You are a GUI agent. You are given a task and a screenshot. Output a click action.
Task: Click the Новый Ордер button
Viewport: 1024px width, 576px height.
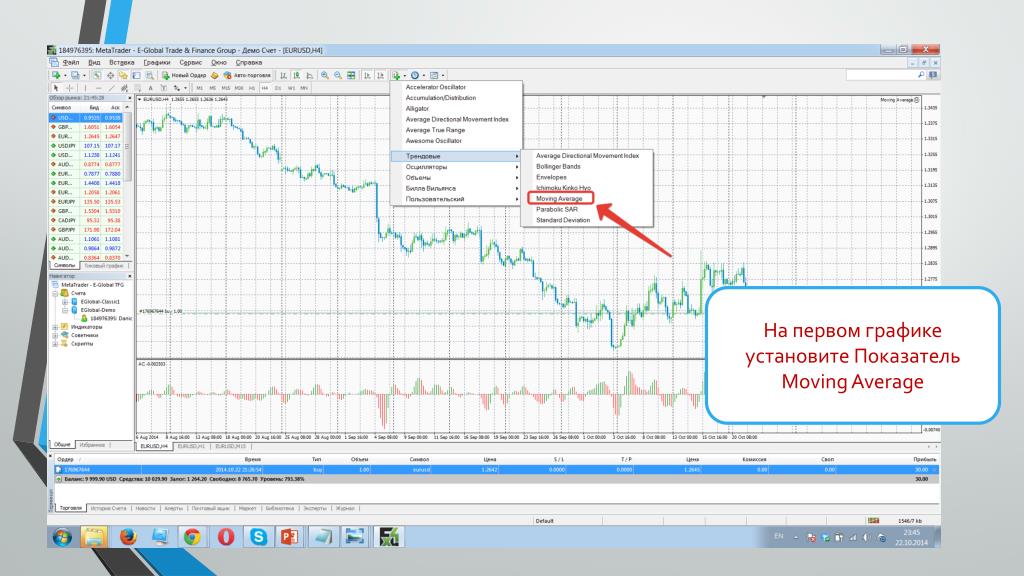[x=184, y=75]
